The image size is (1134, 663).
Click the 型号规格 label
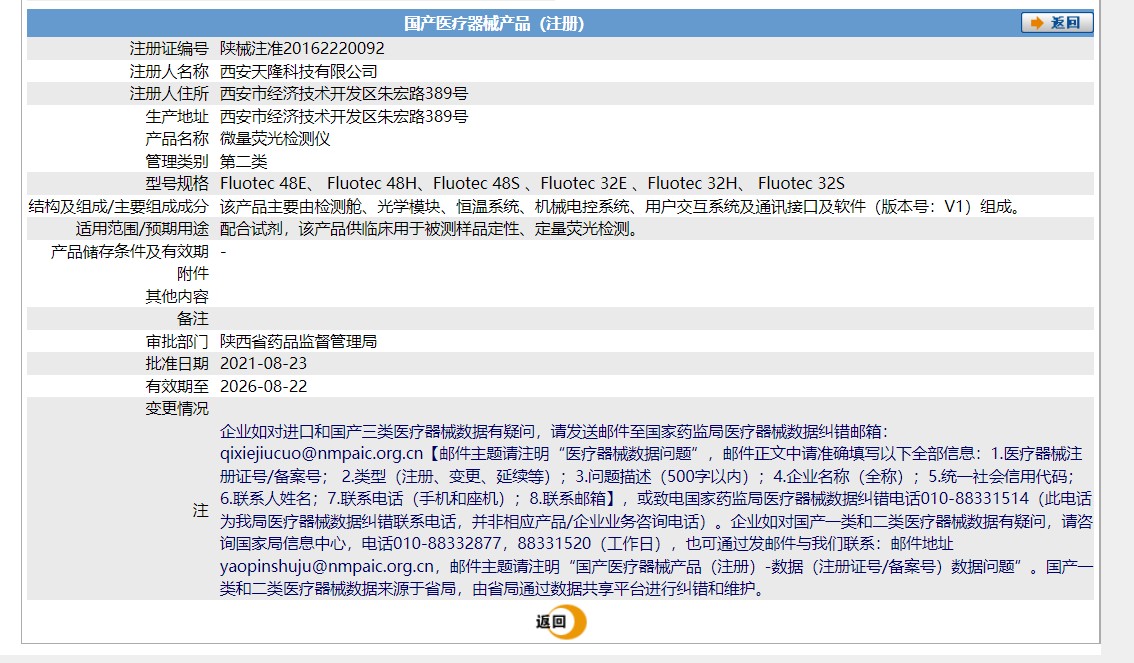177,184
